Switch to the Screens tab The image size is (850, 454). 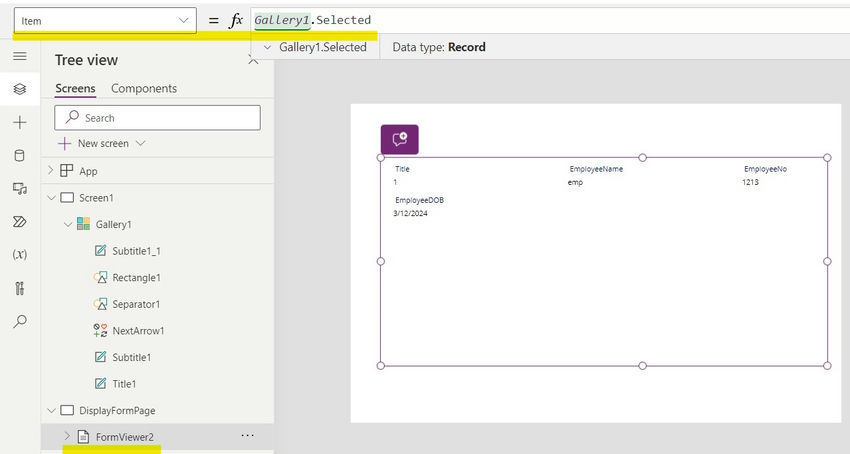75,88
